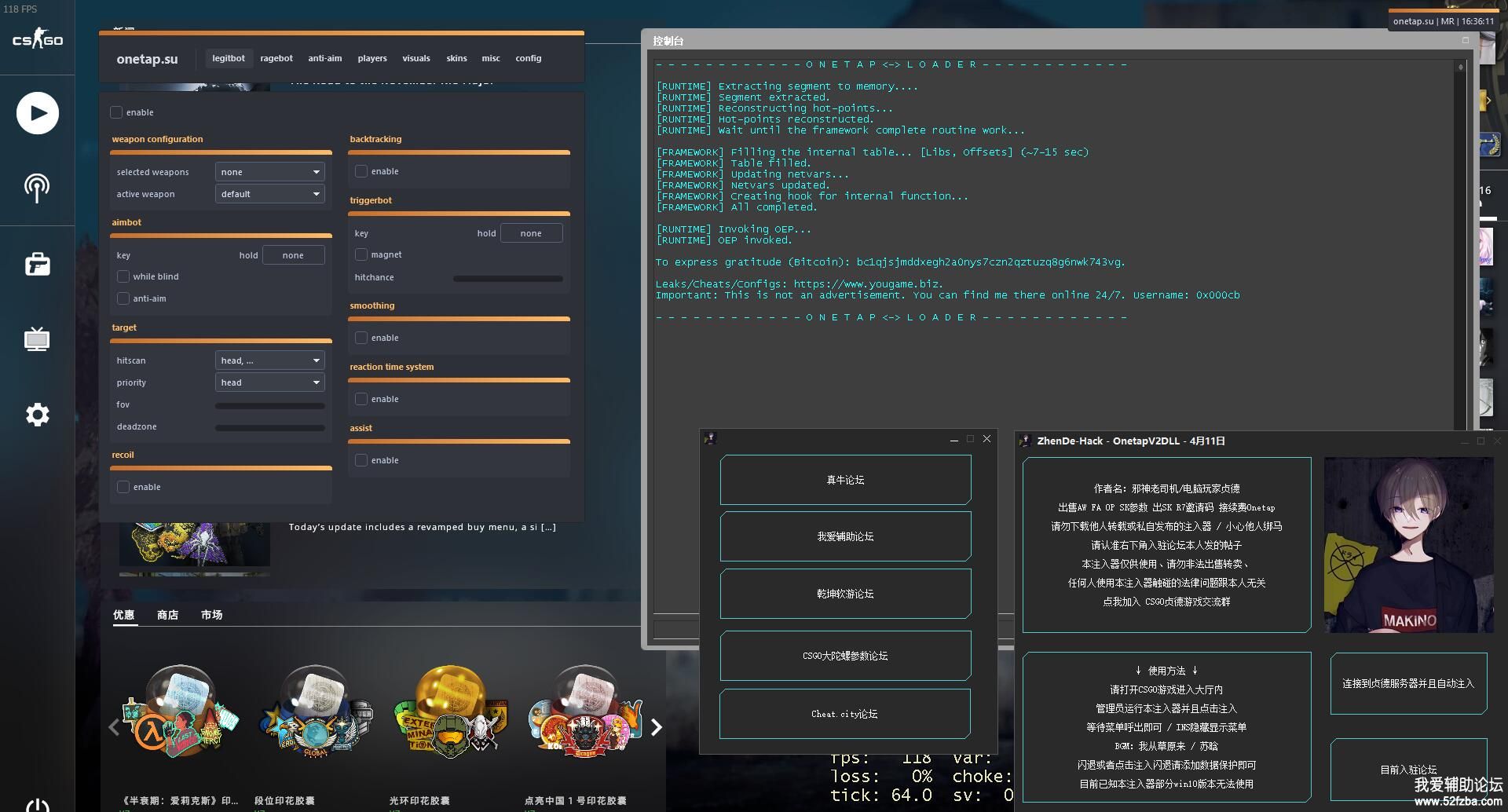
Task: Select the 商店 store tab
Action: (x=167, y=615)
